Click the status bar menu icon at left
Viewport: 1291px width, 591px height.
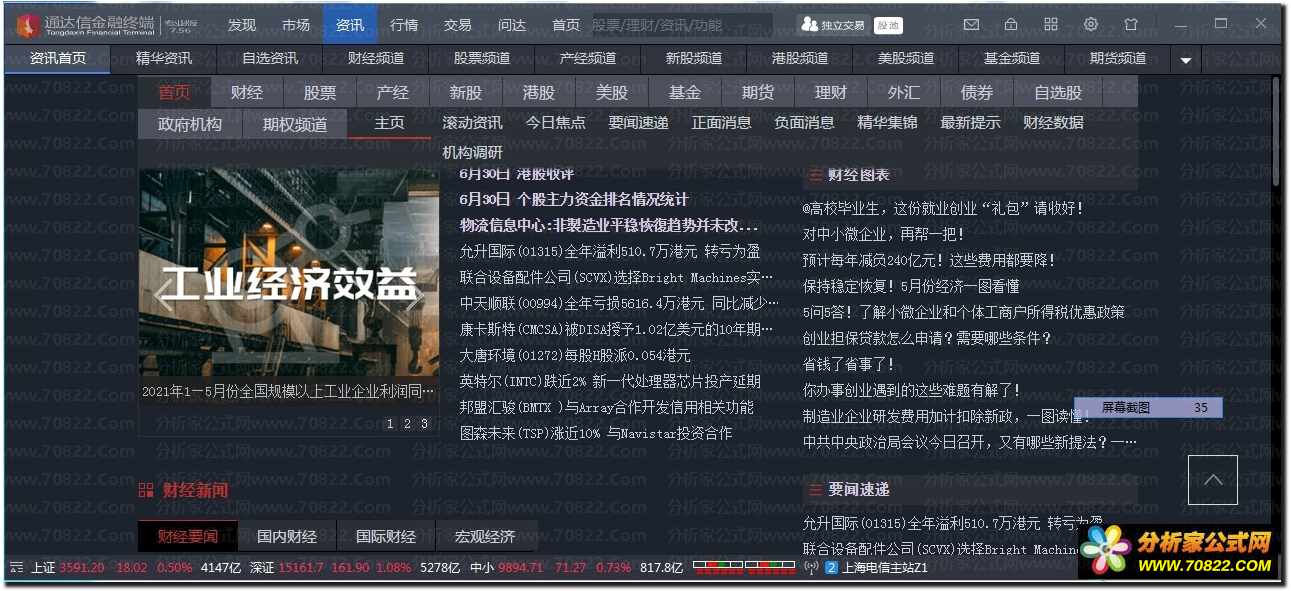[15, 568]
